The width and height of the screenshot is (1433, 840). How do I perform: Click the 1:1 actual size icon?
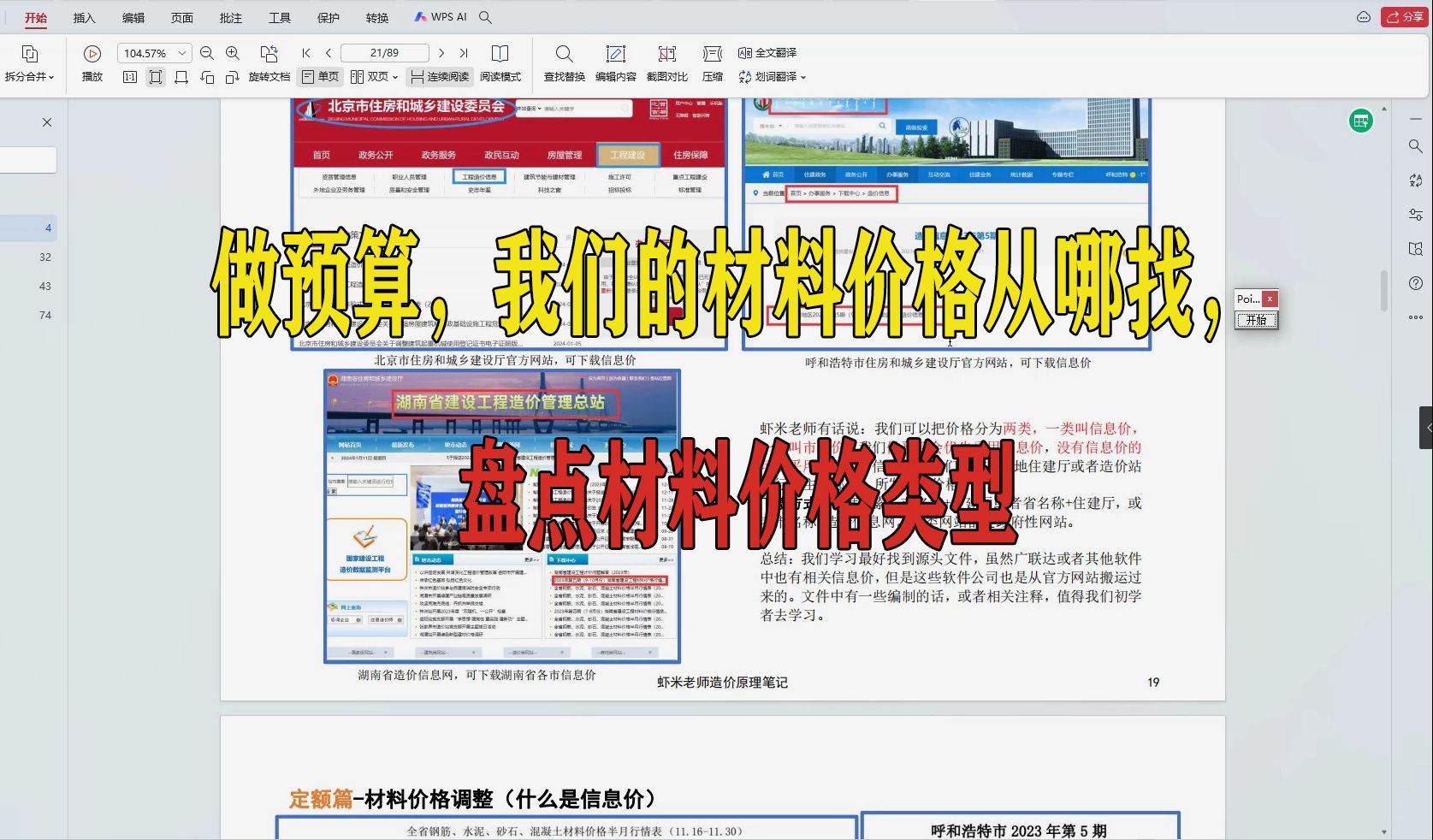(129, 77)
